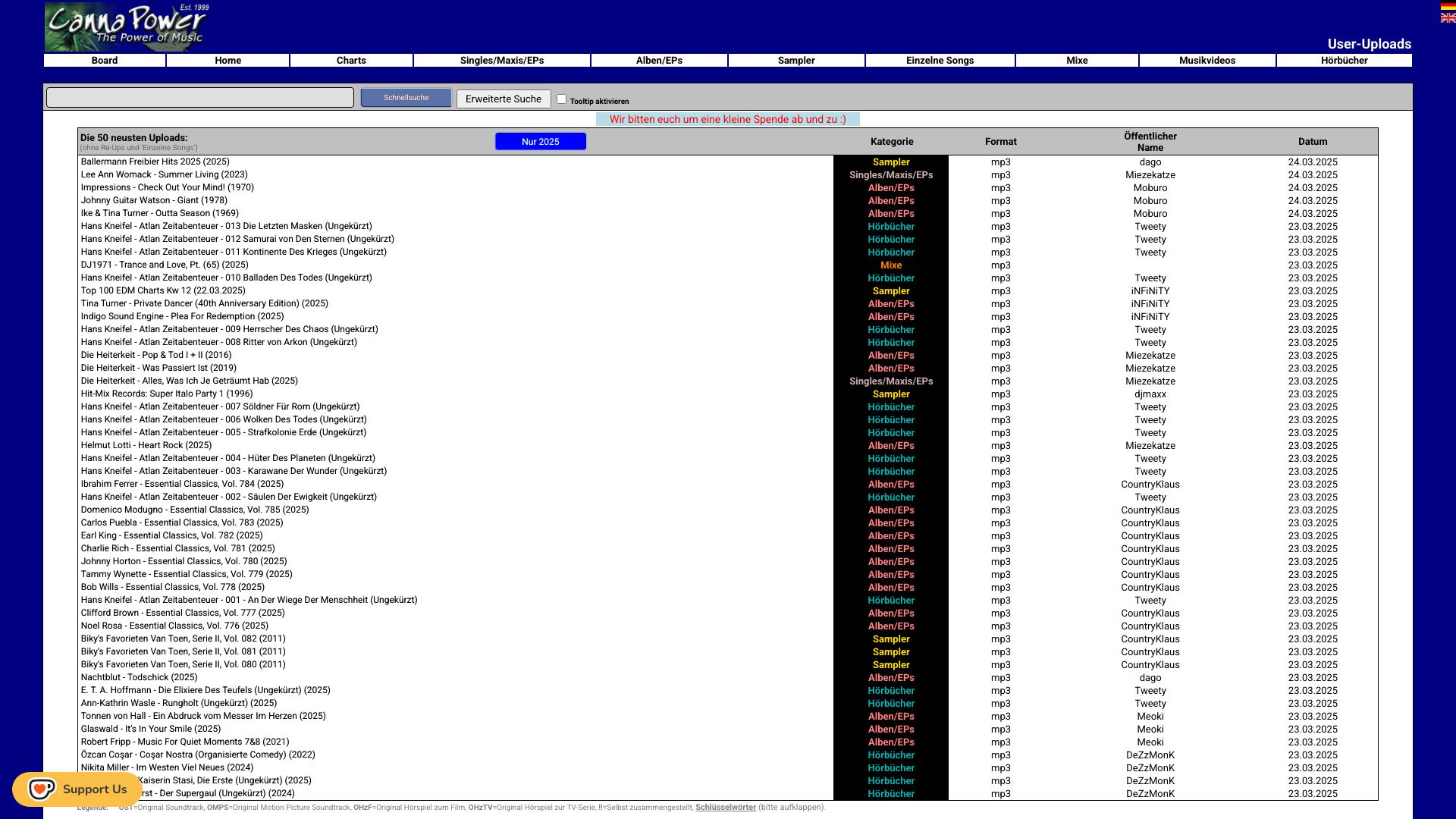Viewport: 1456px width, 819px height.
Task: Focus the quick search input field
Action: click(x=200, y=98)
